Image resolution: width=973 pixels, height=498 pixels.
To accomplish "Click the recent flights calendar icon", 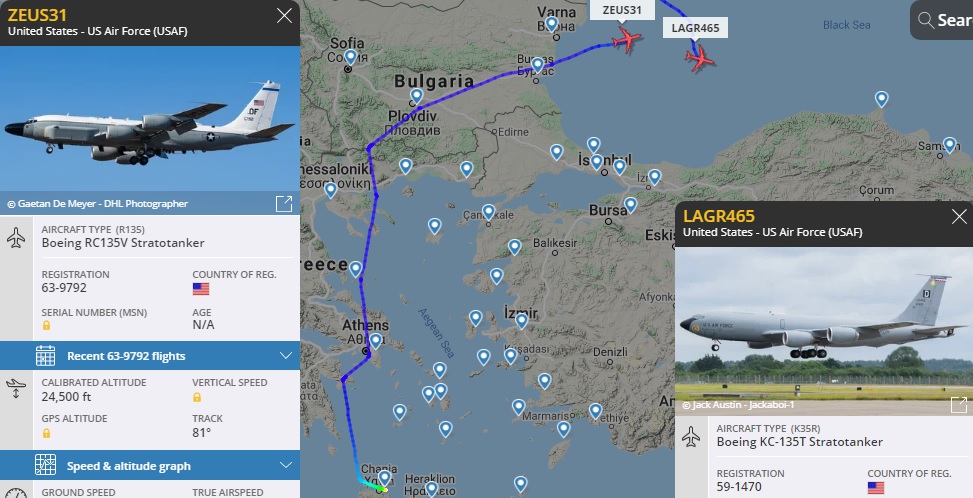I will [x=45, y=355].
